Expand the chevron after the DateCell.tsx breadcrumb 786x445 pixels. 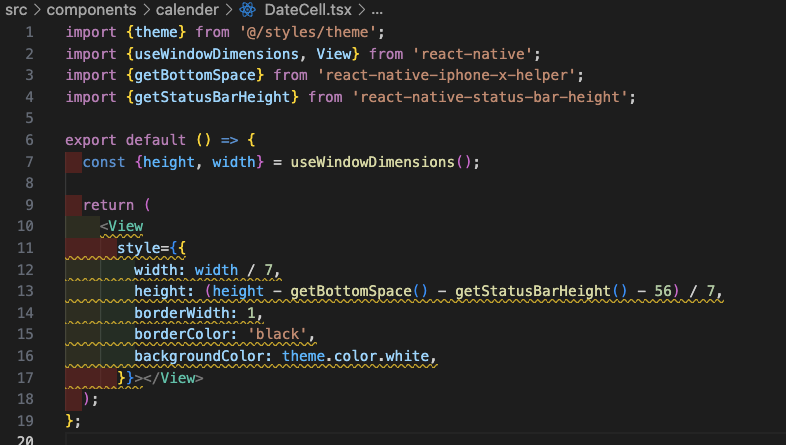(x=361, y=10)
